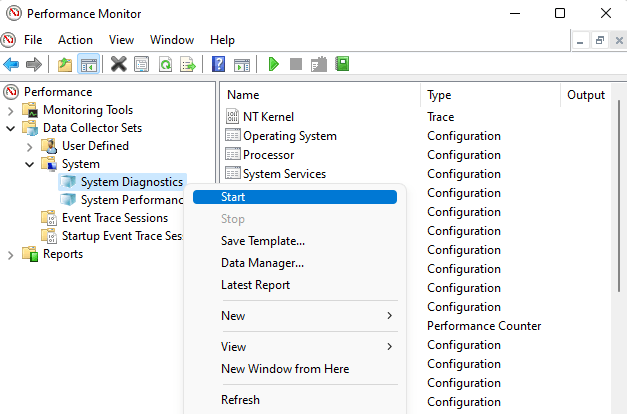
Task: Open the Help menu
Action: 222,40
